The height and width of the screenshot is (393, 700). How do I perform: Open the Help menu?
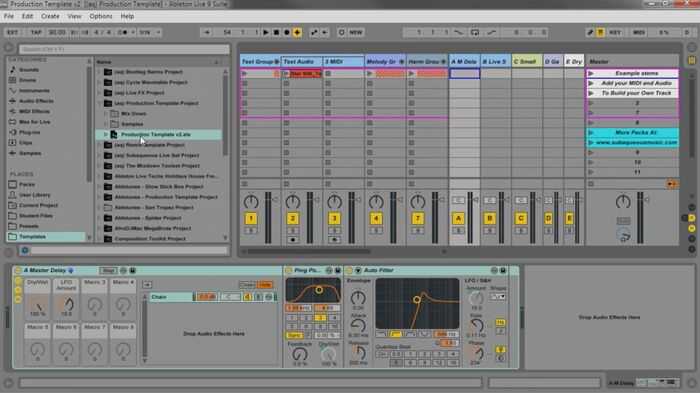(x=127, y=16)
